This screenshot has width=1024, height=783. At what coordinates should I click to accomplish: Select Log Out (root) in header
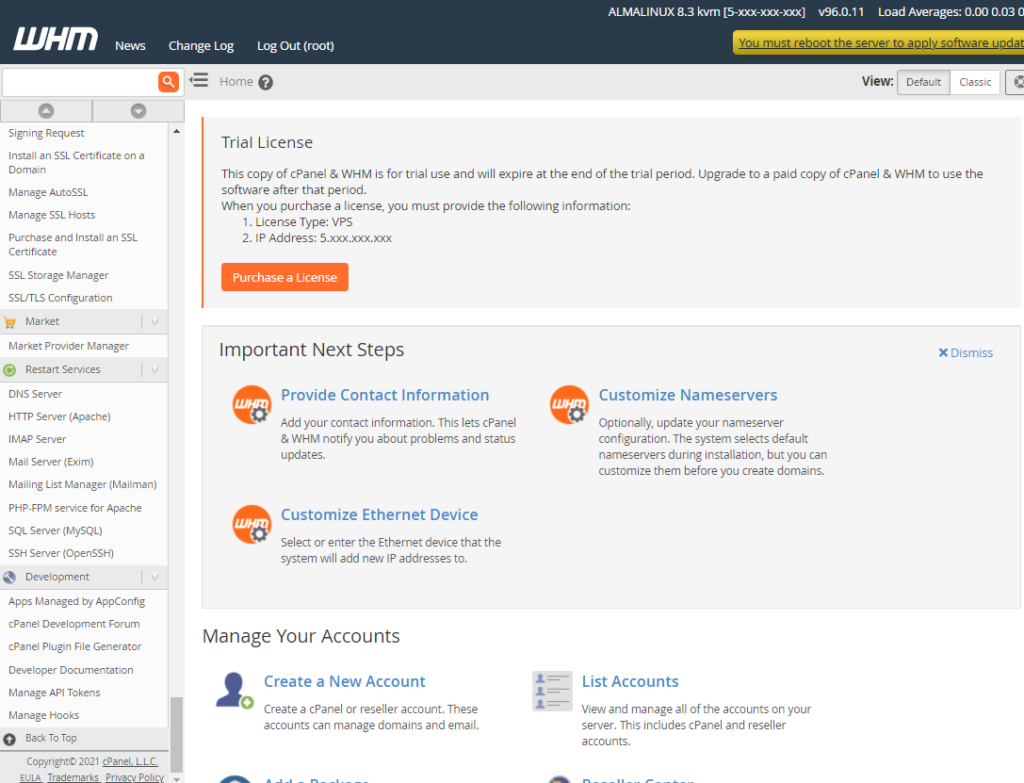pos(295,45)
